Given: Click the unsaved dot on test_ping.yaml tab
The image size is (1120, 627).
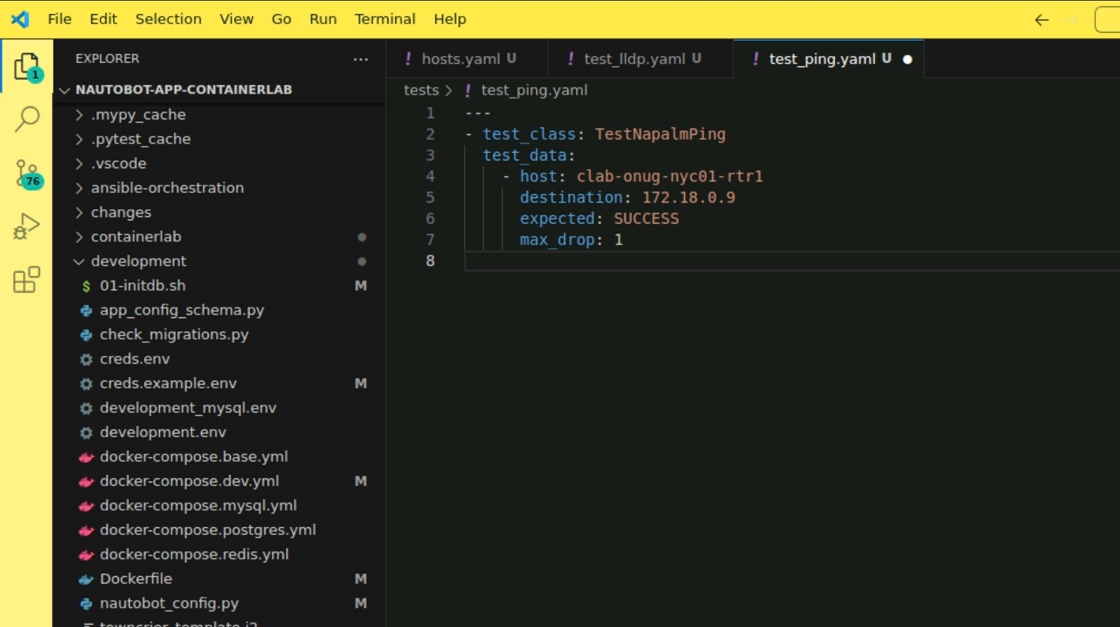Looking at the screenshot, I should (x=908, y=59).
